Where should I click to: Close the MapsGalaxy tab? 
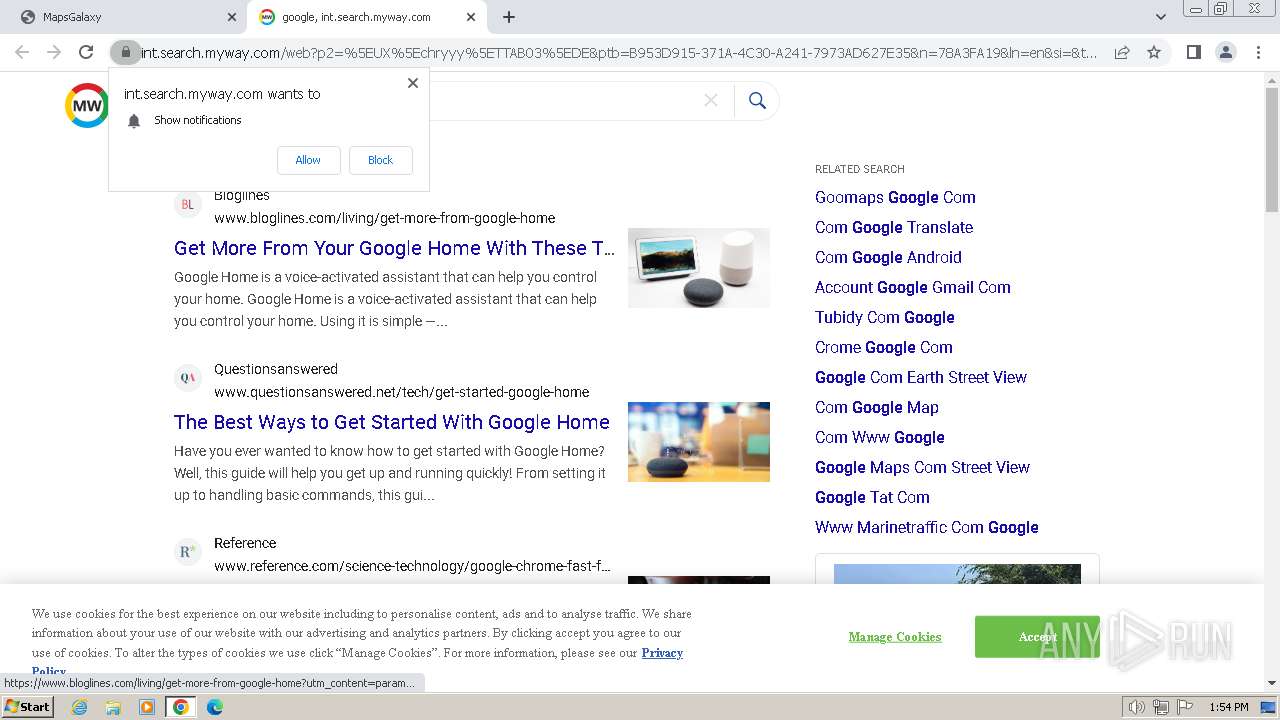pos(232,17)
